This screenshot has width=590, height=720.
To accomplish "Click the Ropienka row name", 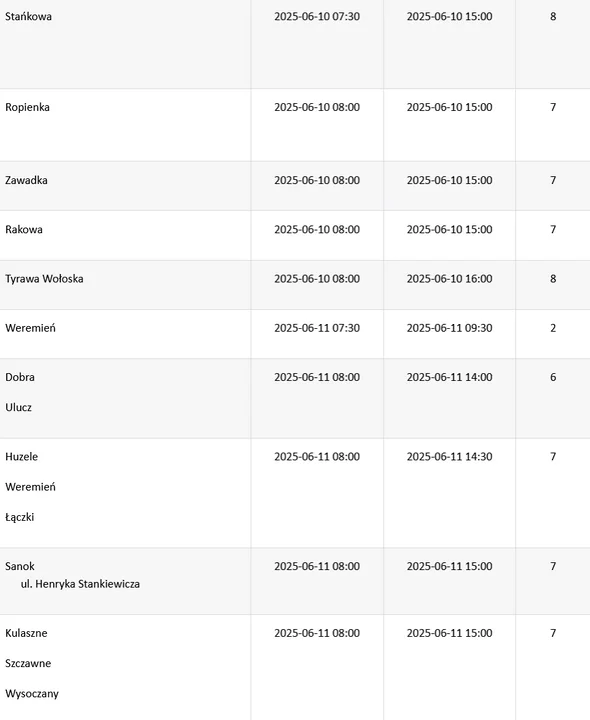I will pyautogui.click(x=28, y=107).
